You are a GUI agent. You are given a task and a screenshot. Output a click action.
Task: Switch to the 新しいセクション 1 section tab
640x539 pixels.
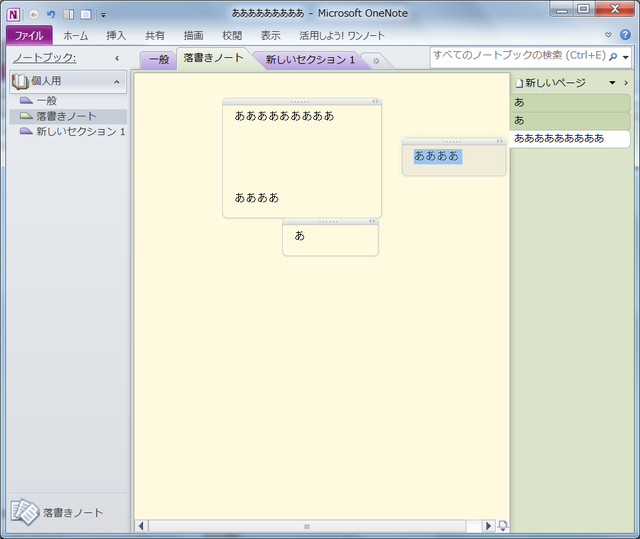click(x=310, y=60)
